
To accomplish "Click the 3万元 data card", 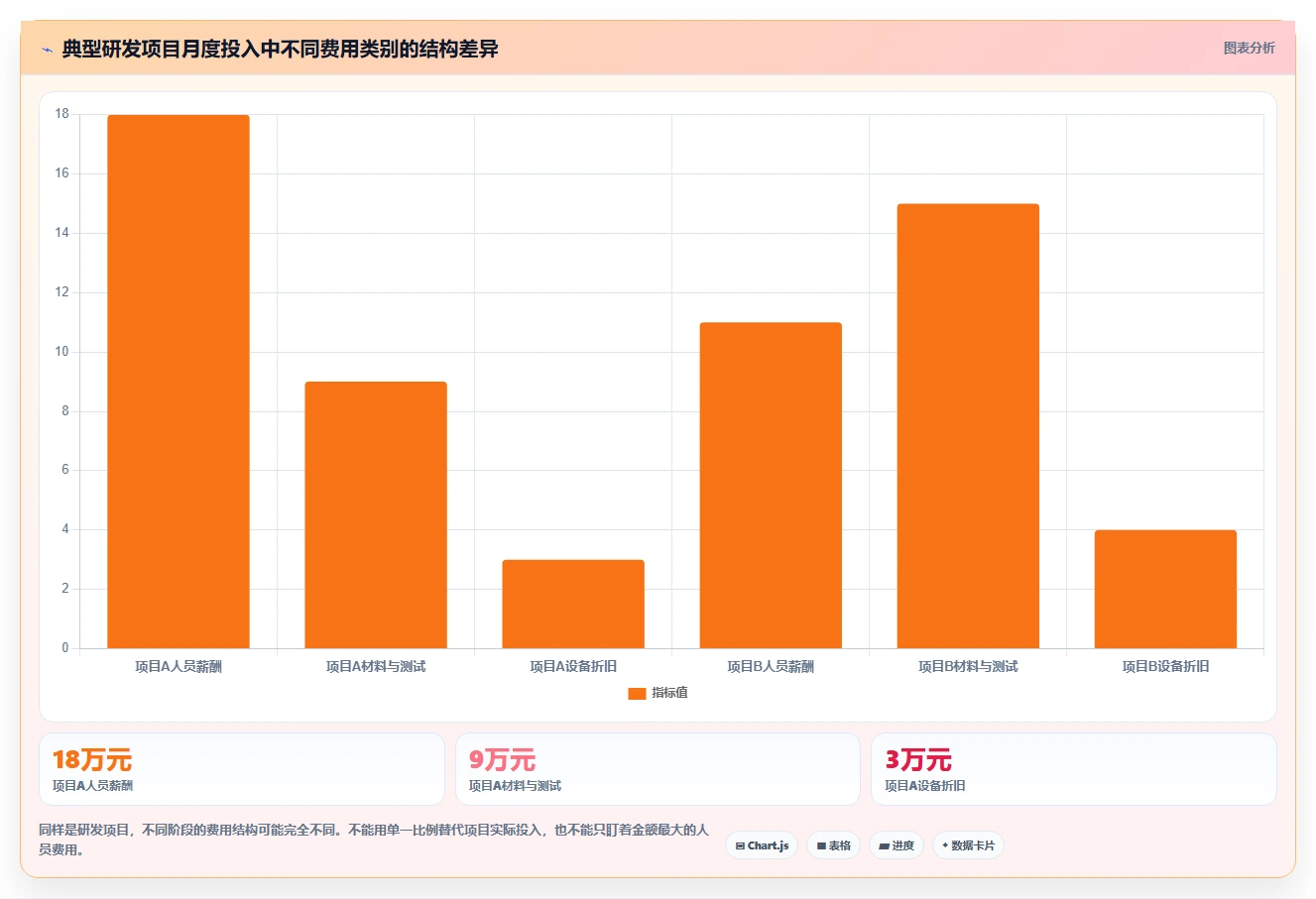I will (x=1073, y=769).
